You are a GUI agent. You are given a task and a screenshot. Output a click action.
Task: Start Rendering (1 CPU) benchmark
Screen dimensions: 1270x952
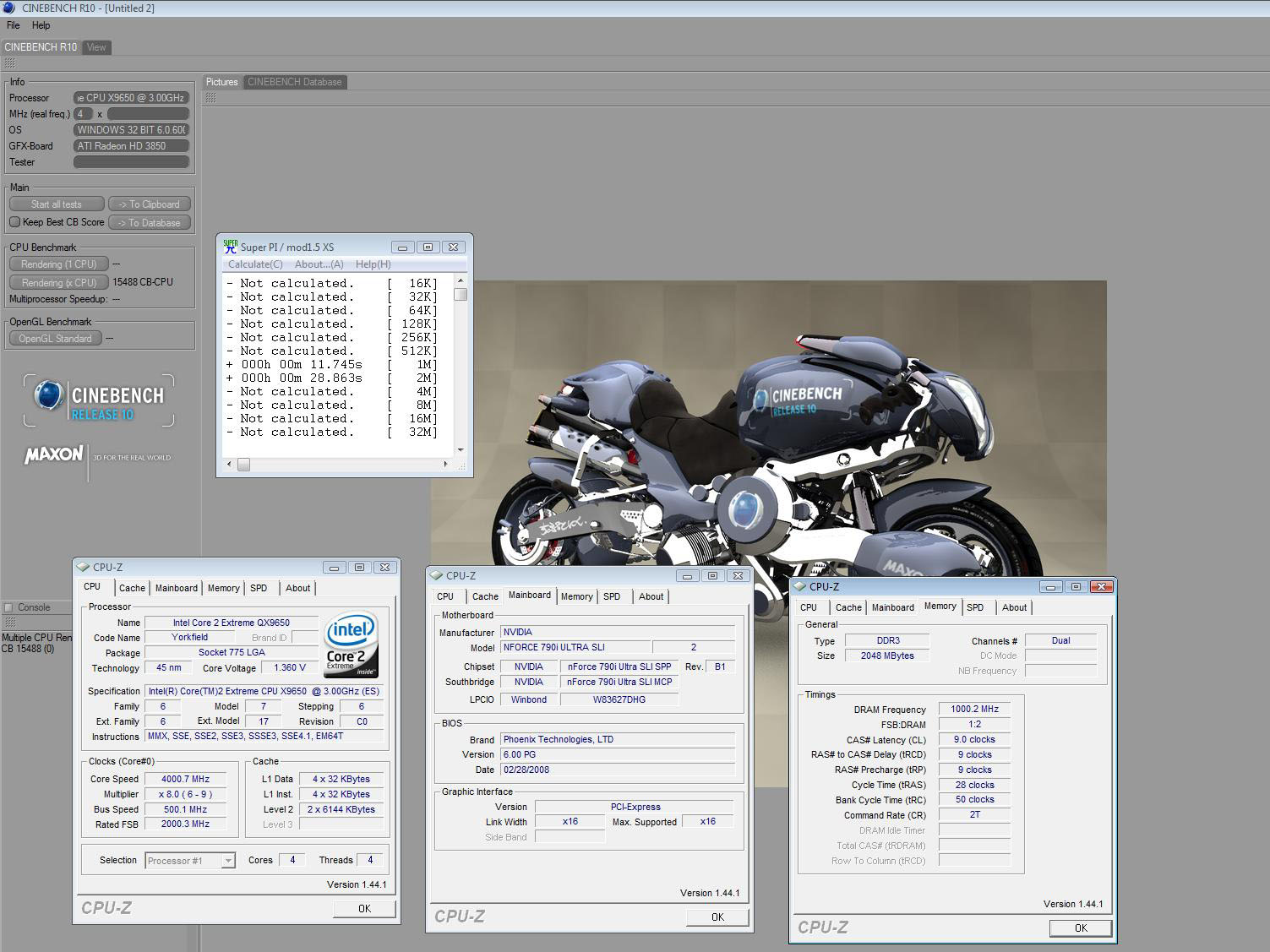[59, 264]
